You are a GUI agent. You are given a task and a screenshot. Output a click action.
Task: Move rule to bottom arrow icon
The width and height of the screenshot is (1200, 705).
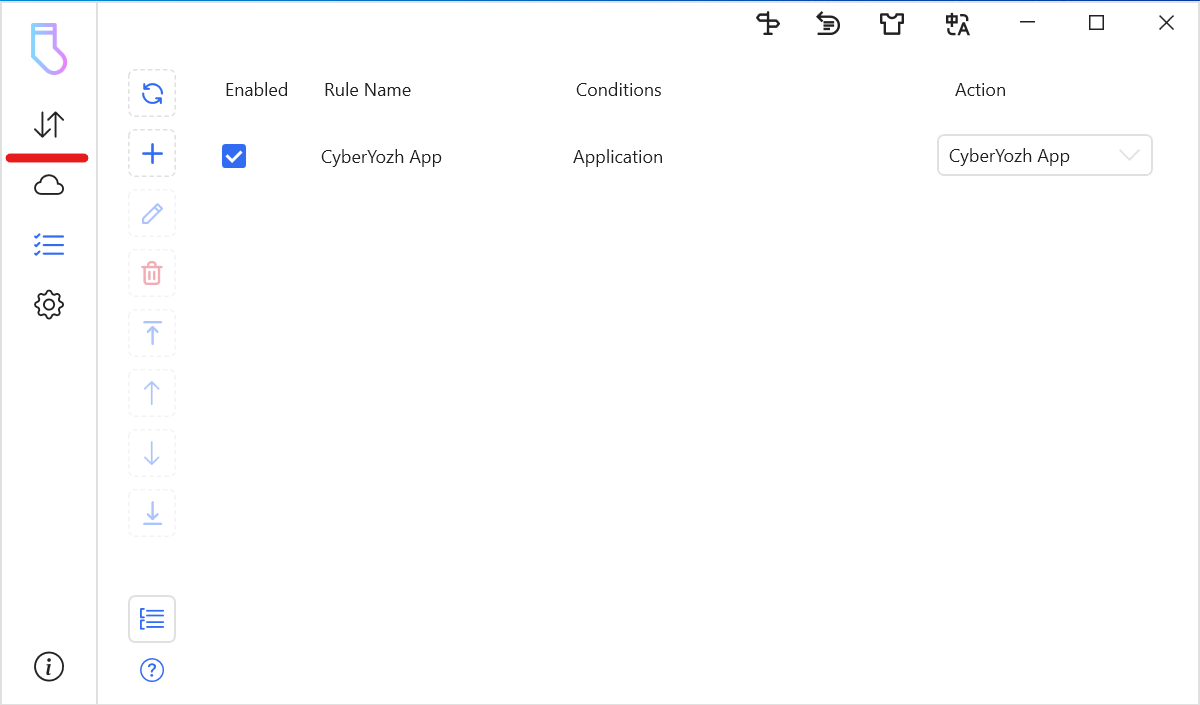pos(152,513)
